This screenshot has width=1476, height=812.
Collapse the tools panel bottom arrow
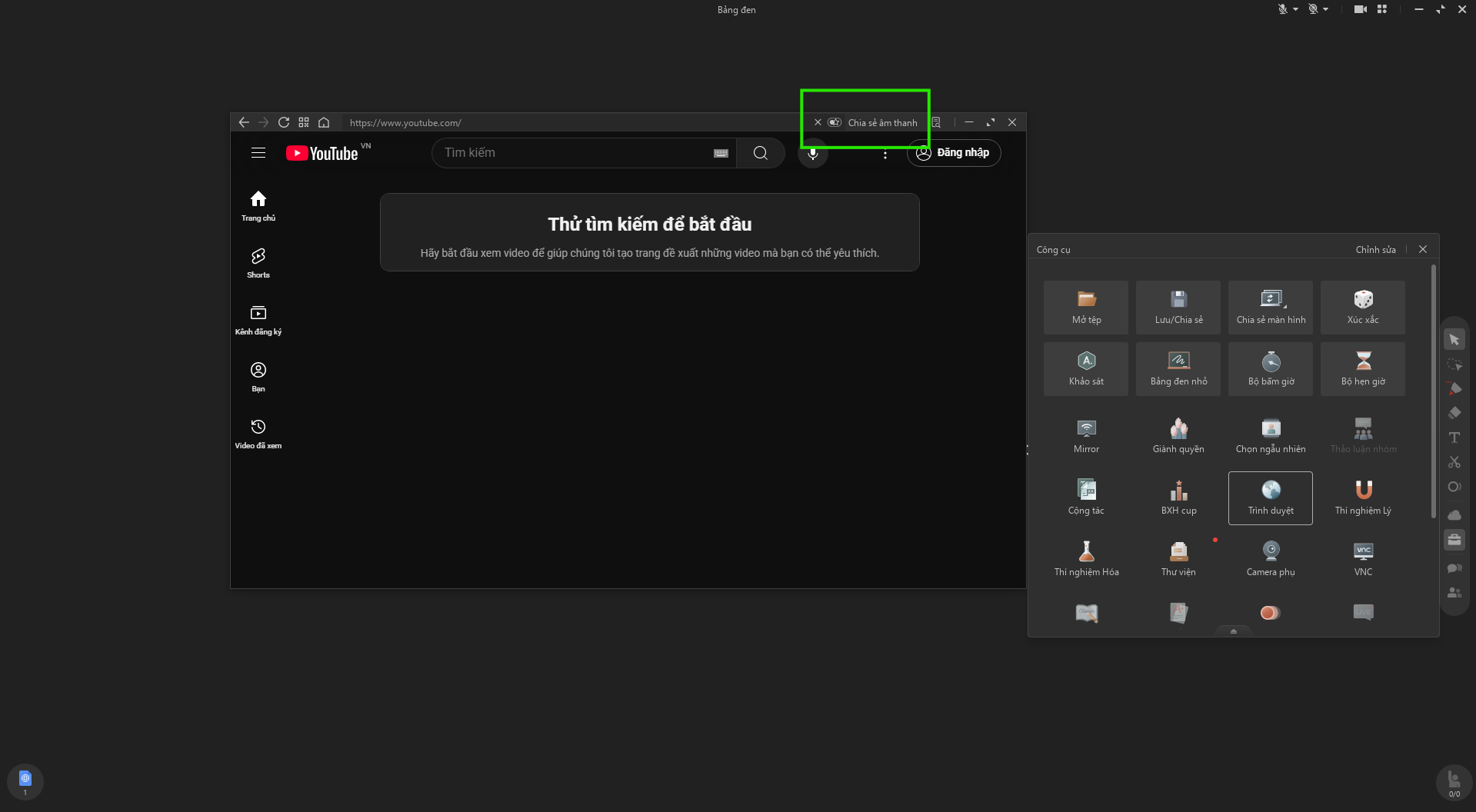(x=1233, y=631)
